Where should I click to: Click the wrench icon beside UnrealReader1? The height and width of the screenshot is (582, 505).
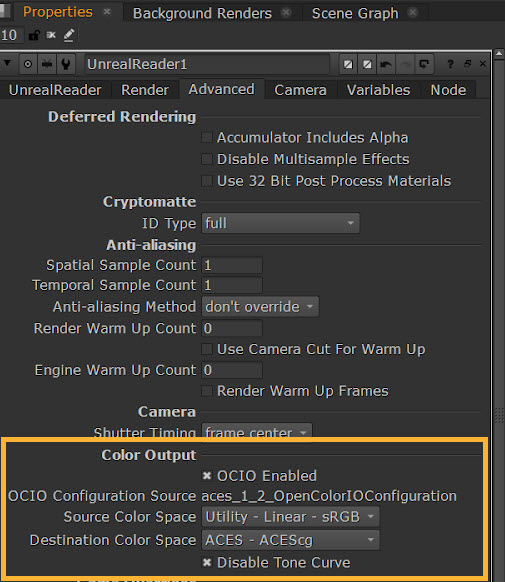(x=66, y=64)
